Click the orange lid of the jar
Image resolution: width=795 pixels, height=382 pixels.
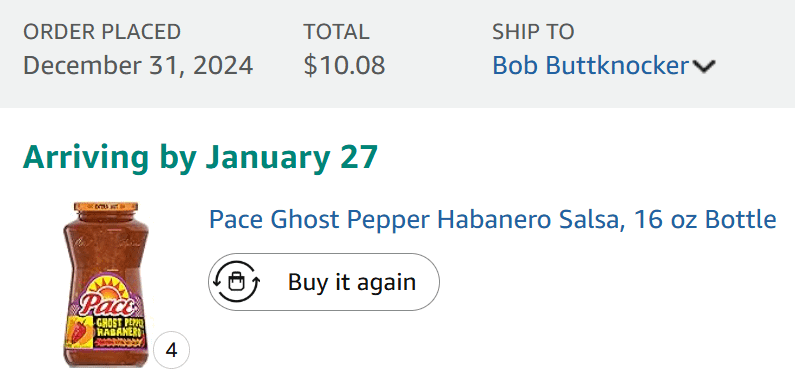tap(106, 207)
